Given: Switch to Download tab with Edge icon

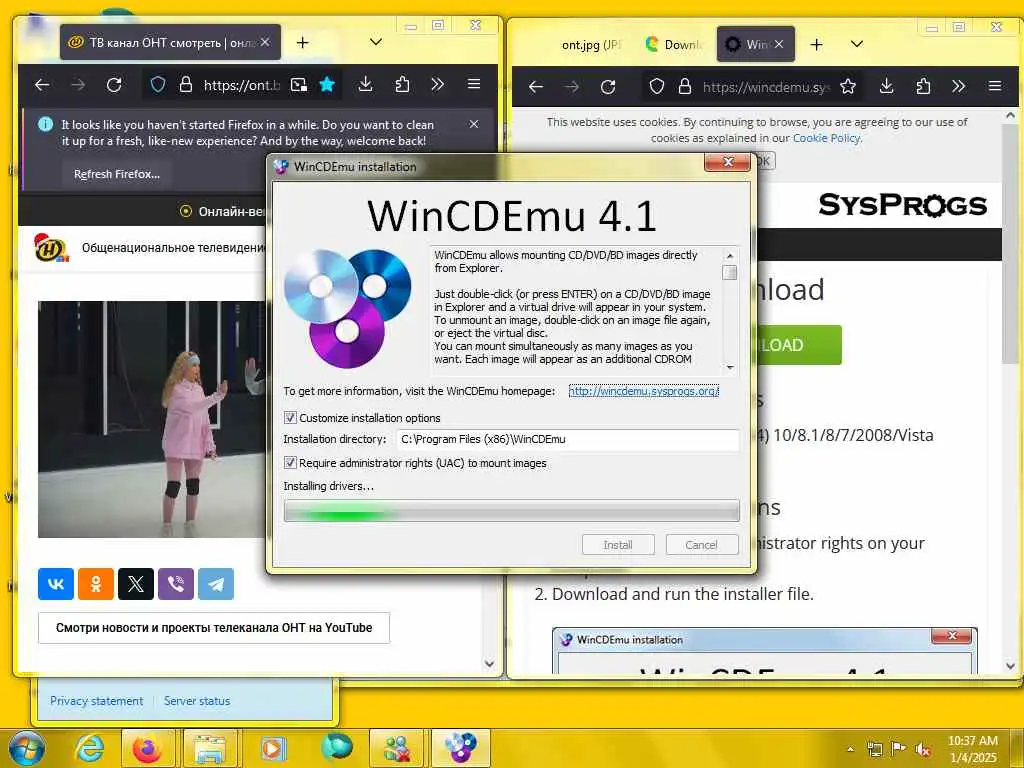Looking at the screenshot, I should (675, 44).
